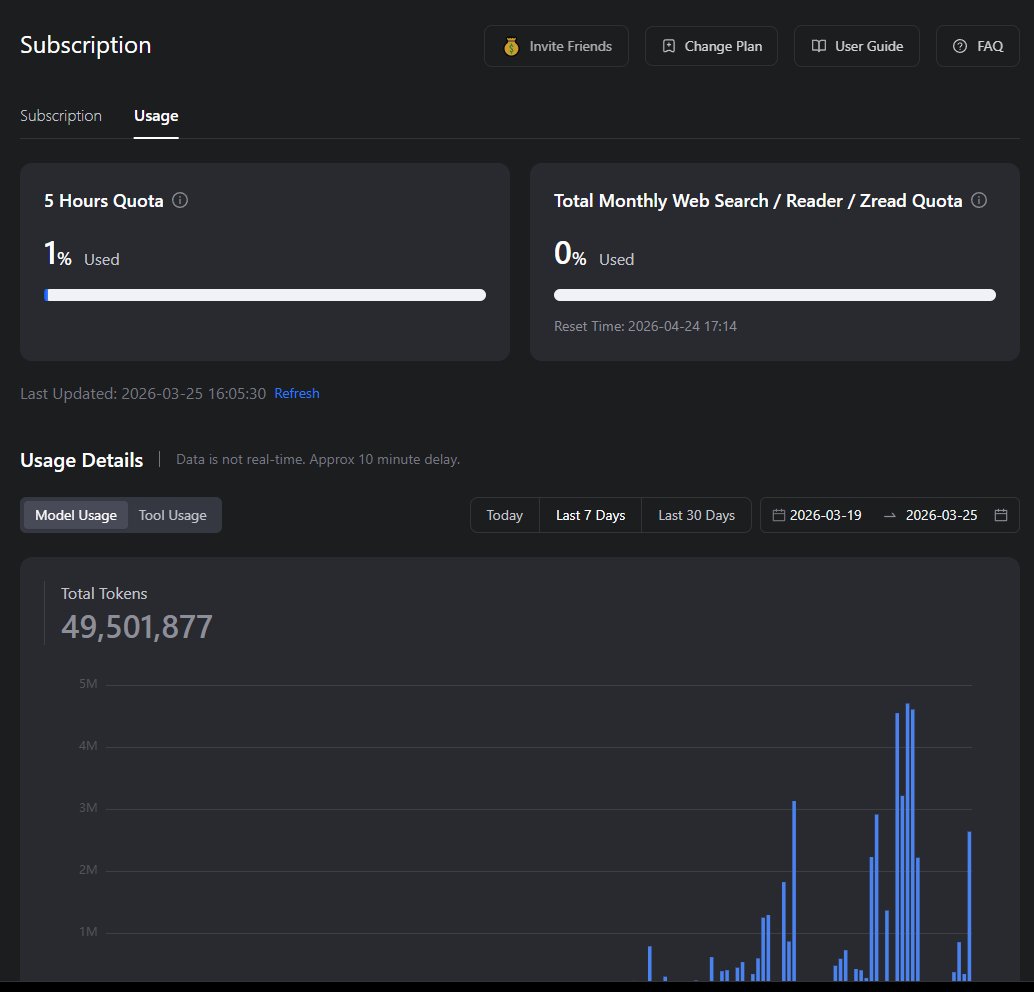The width and height of the screenshot is (1034, 992).
Task: Click the info icon beside Total Monthly Web Search quota
Action: point(979,200)
